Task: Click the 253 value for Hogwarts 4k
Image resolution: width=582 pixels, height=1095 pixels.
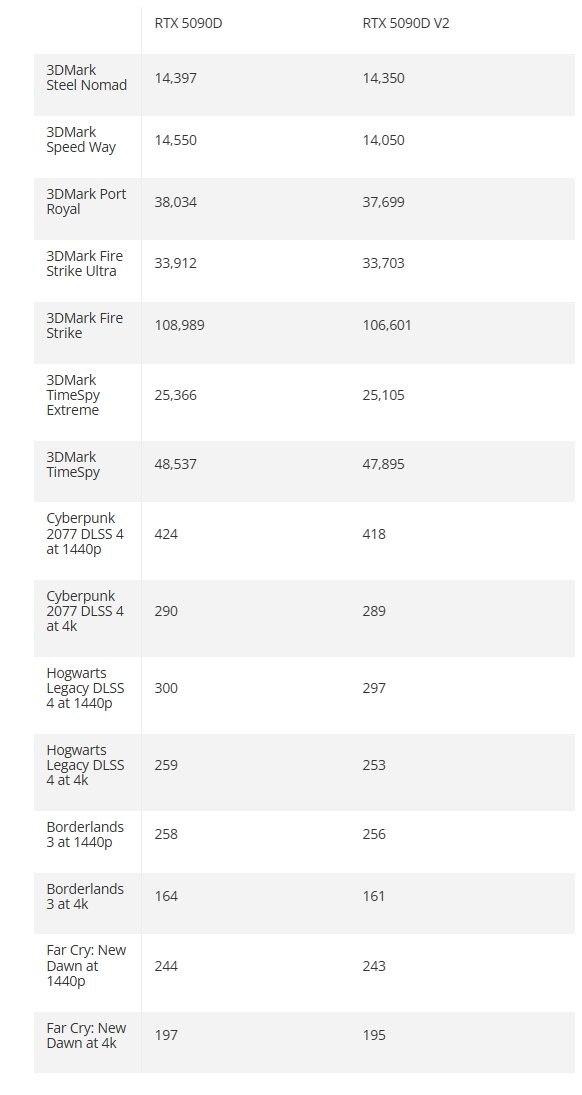Action: point(374,765)
